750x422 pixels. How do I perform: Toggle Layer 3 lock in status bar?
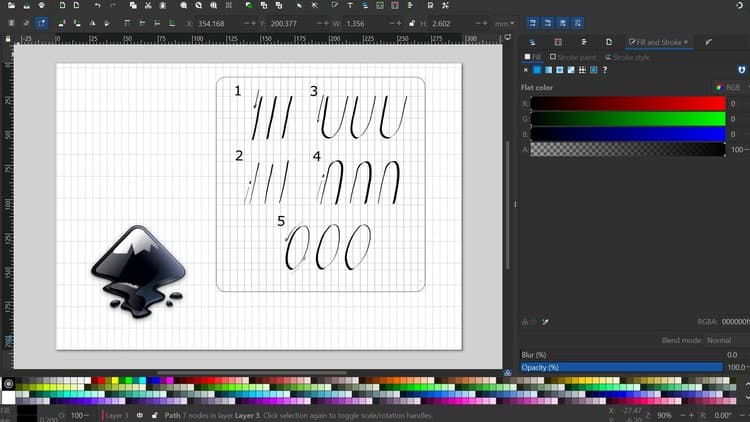coord(154,415)
